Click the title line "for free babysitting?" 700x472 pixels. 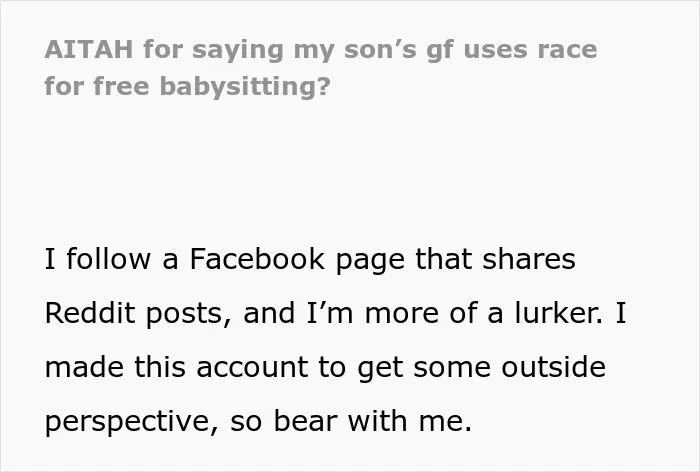coord(188,86)
